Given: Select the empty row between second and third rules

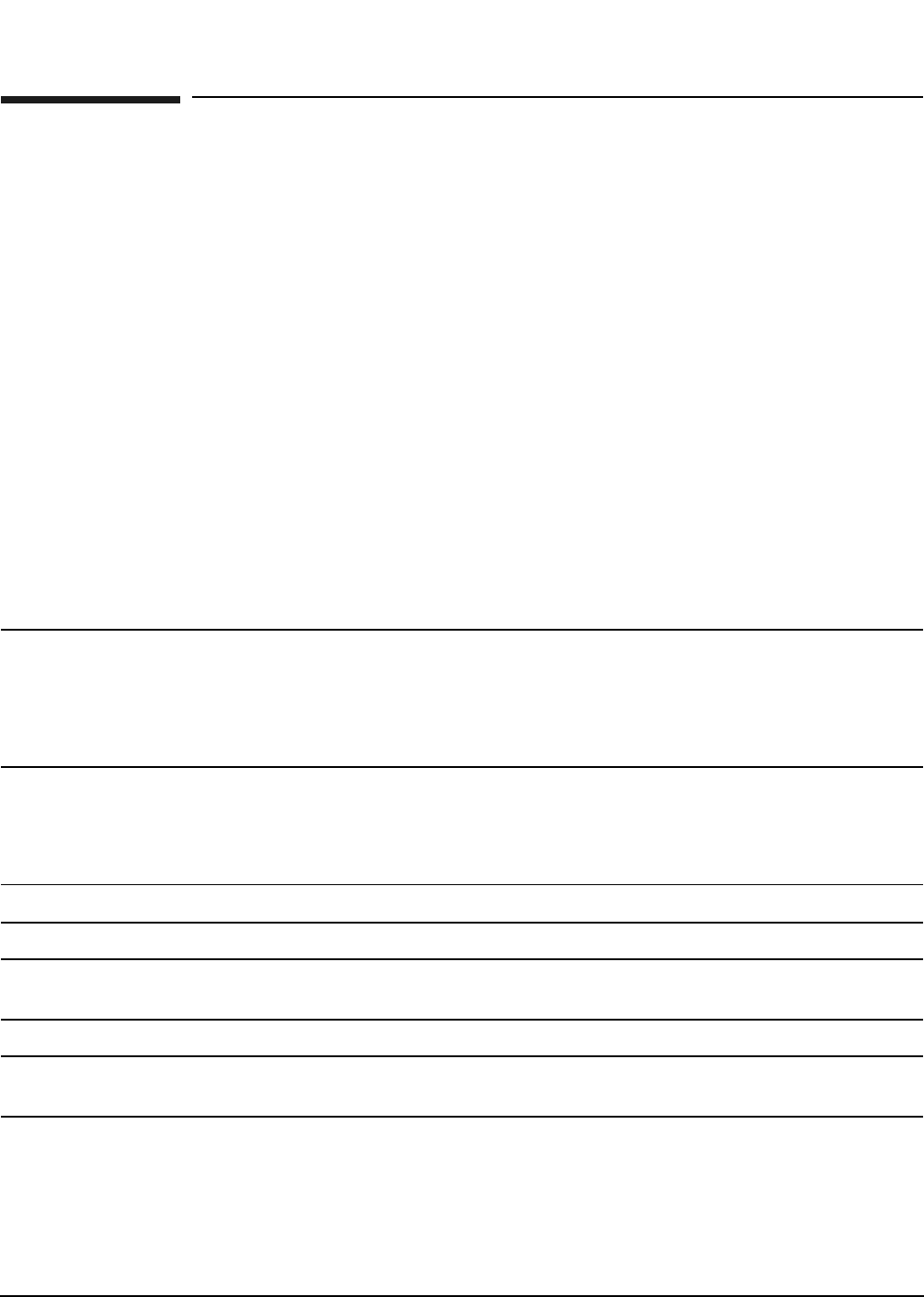Looking at the screenshot, I should click(461, 826).
